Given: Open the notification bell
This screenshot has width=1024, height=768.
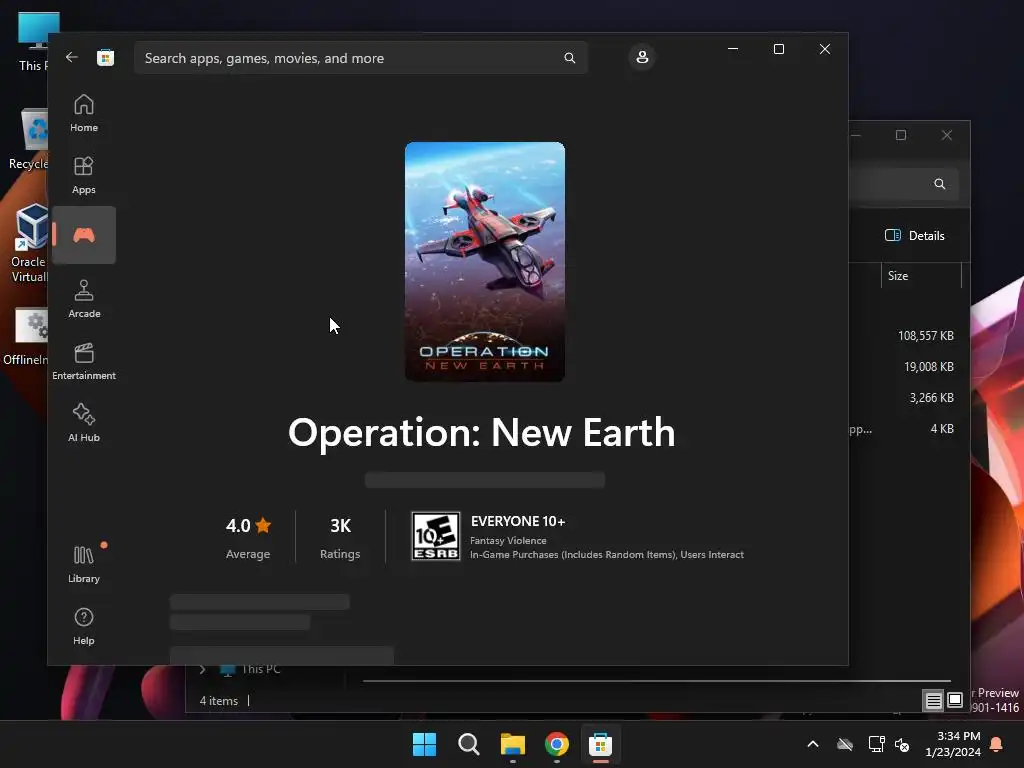Looking at the screenshot, I should click(997, 744).
